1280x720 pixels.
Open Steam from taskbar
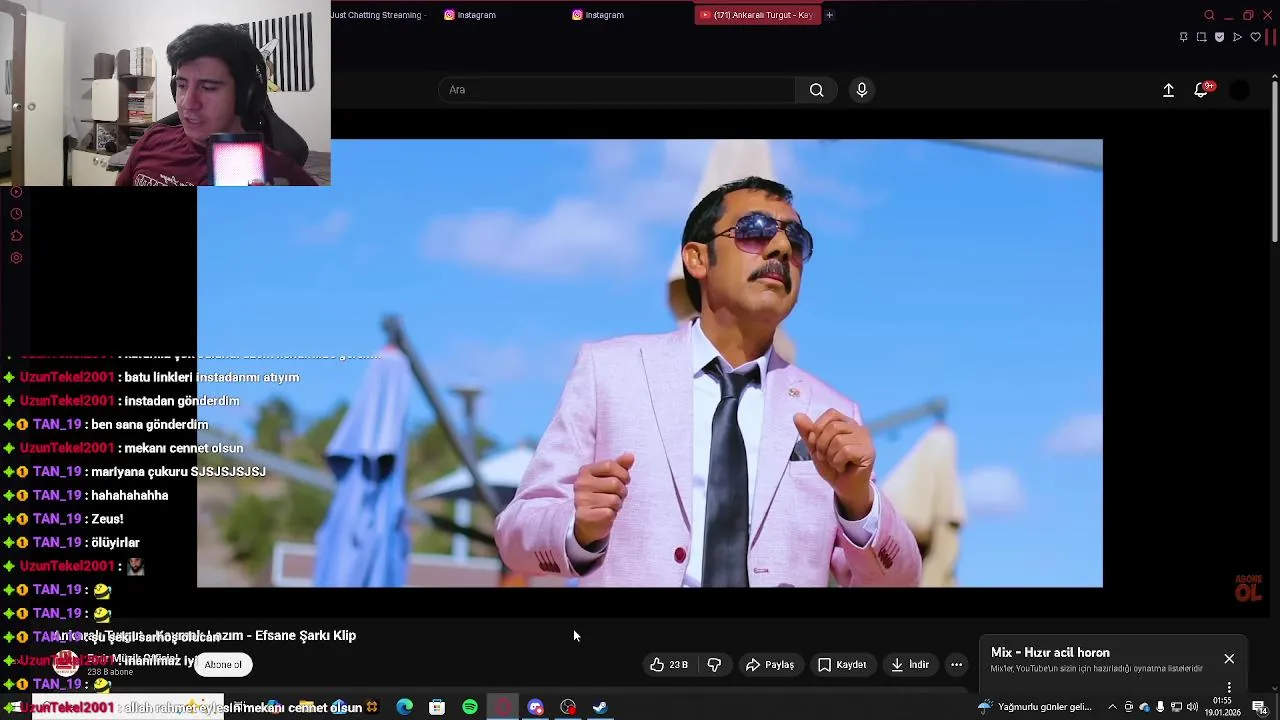click(x=600, y=707)
